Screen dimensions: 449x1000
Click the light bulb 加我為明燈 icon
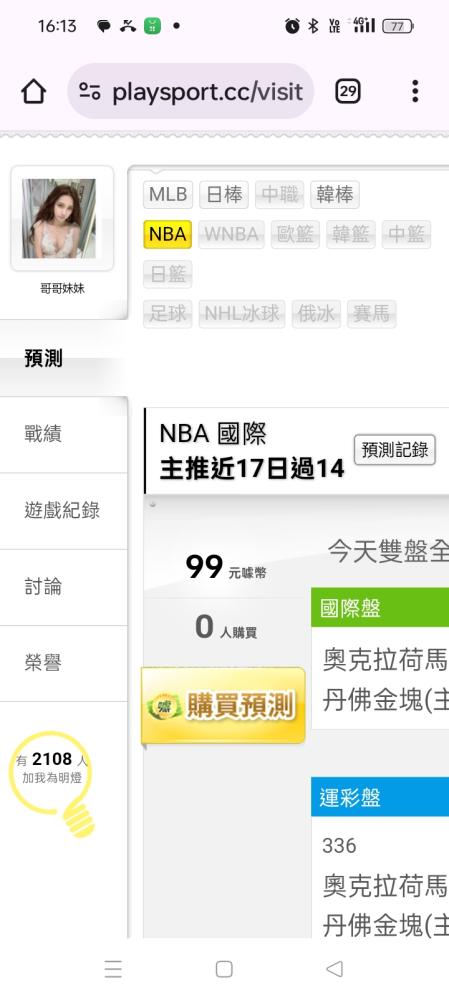[x=52, y=783]
